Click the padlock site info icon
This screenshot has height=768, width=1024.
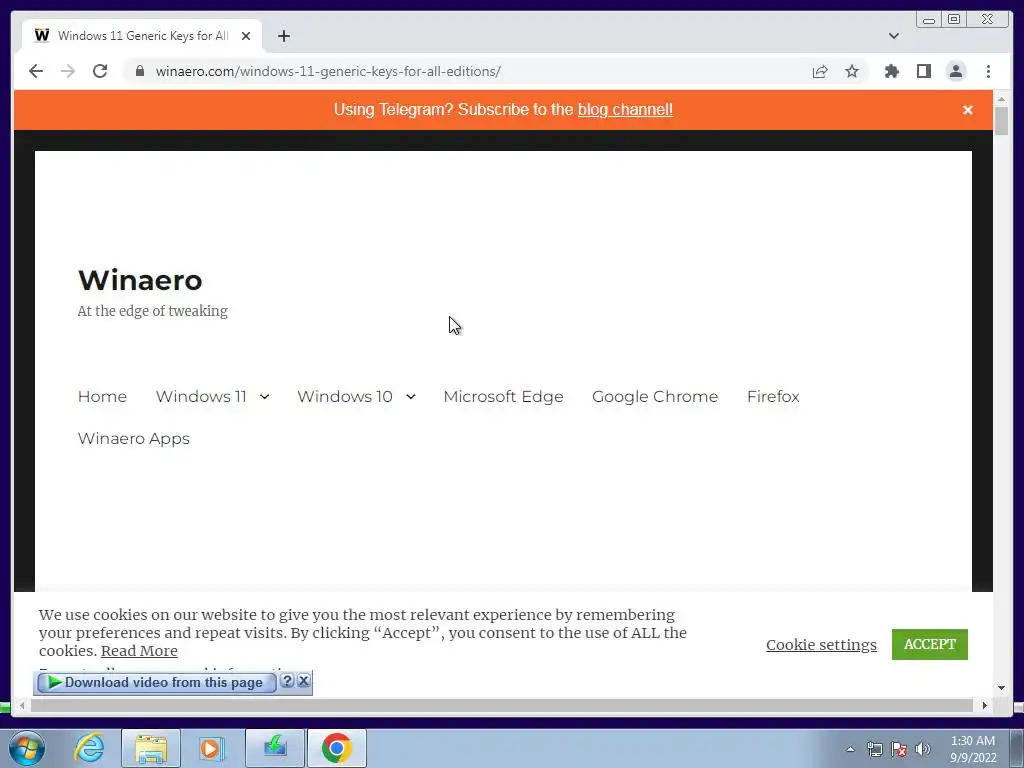pos(140,71)
